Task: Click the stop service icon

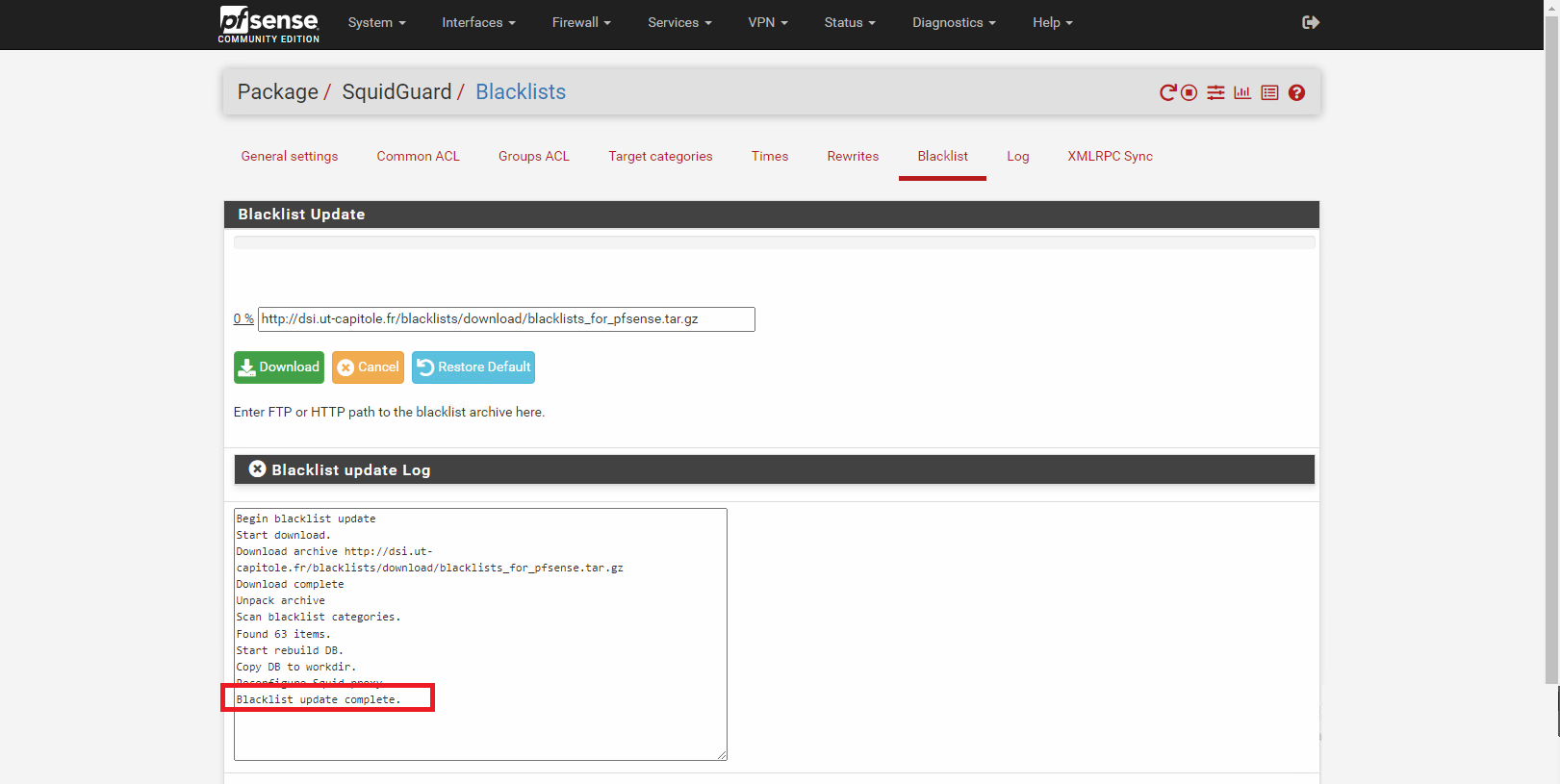Action: [x=1189, y=92]
